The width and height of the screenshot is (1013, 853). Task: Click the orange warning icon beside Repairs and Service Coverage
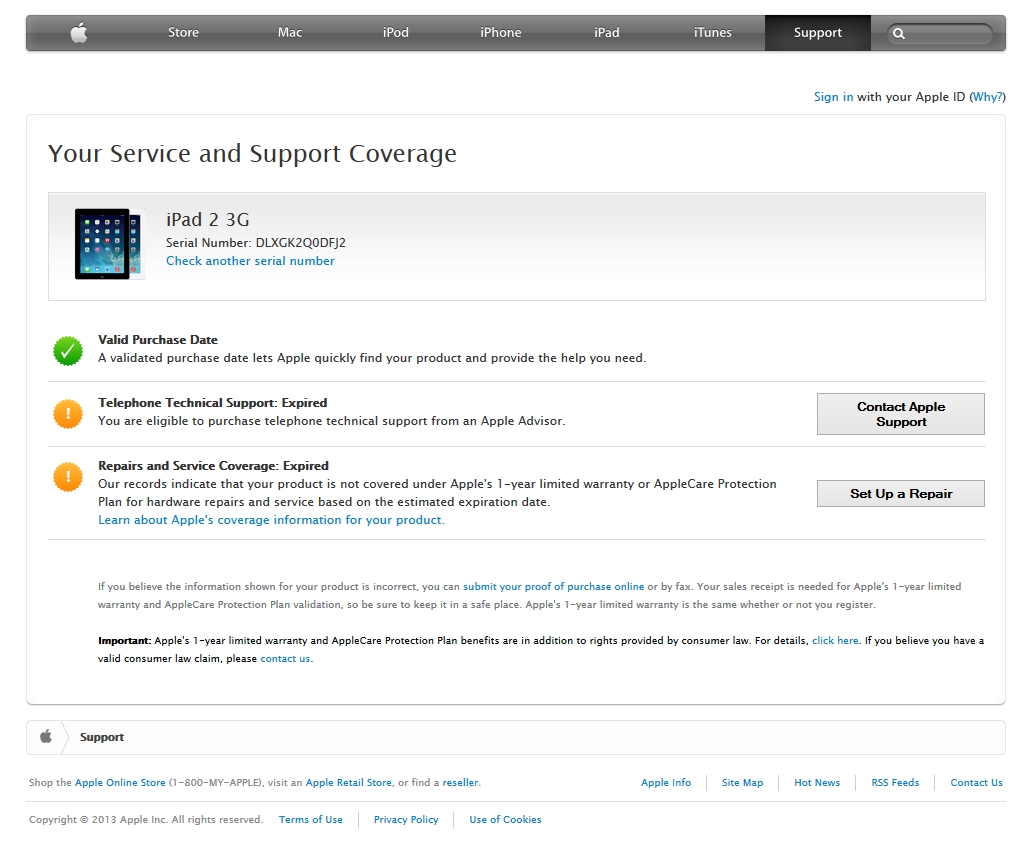[x=68, y=477]
